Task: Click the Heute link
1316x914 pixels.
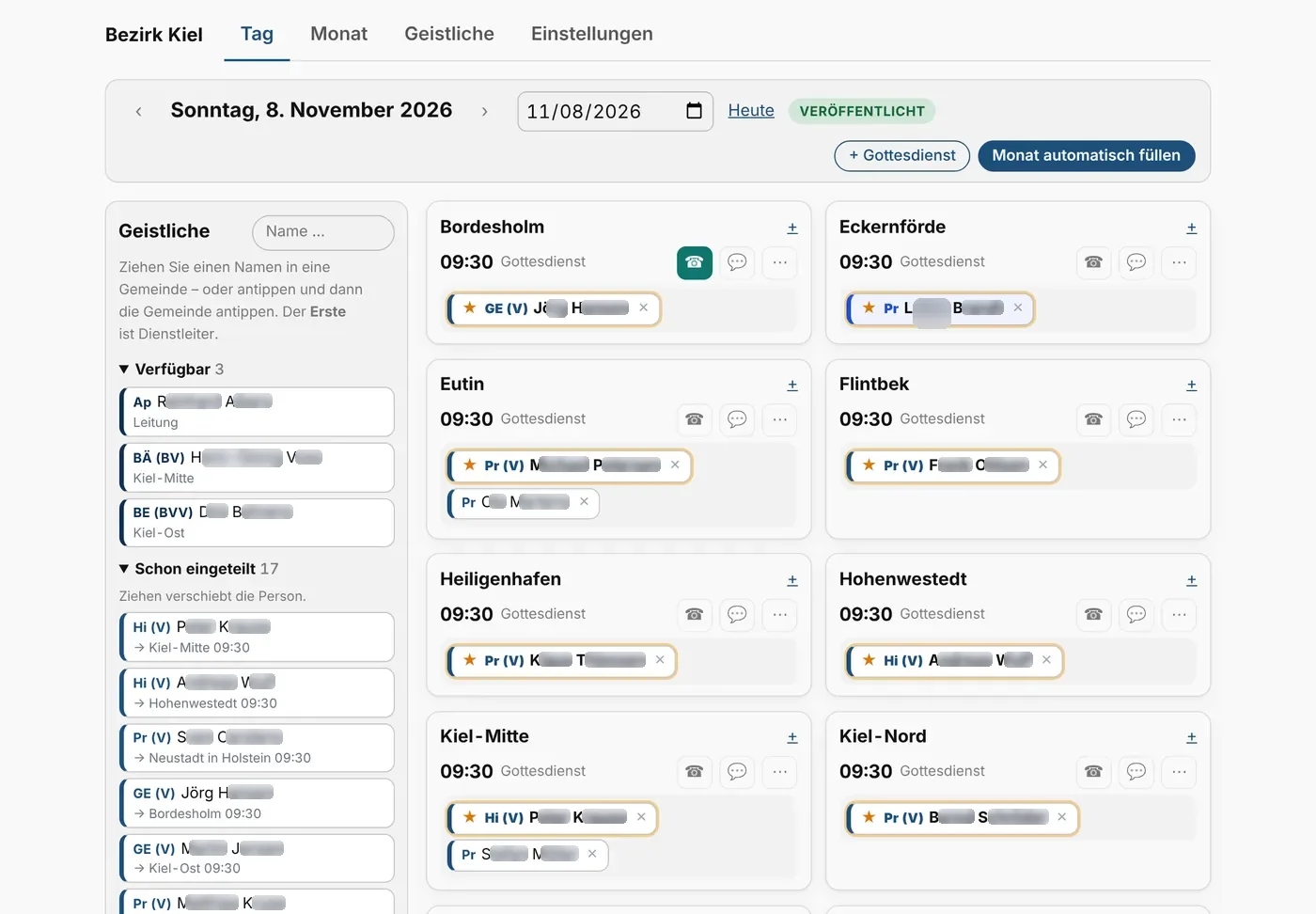Action: click(751, 111)
